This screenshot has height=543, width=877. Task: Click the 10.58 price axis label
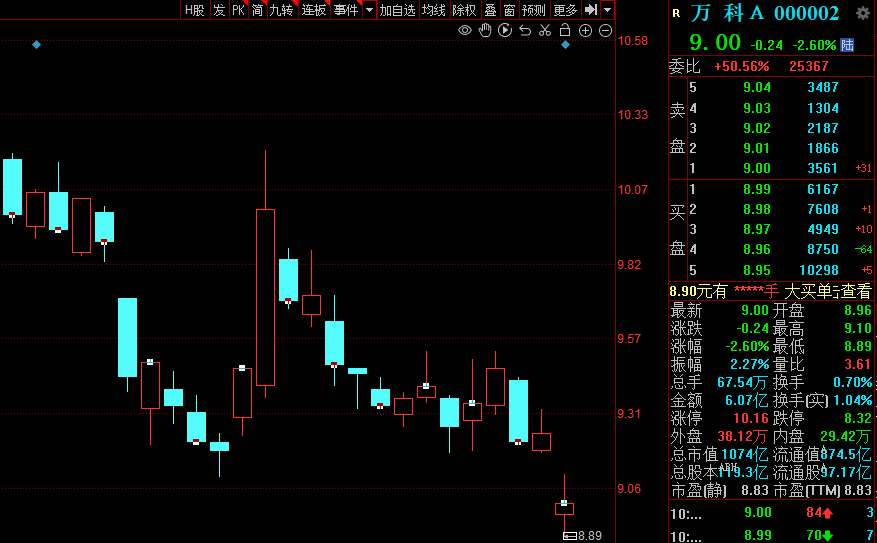coord(633,41)
